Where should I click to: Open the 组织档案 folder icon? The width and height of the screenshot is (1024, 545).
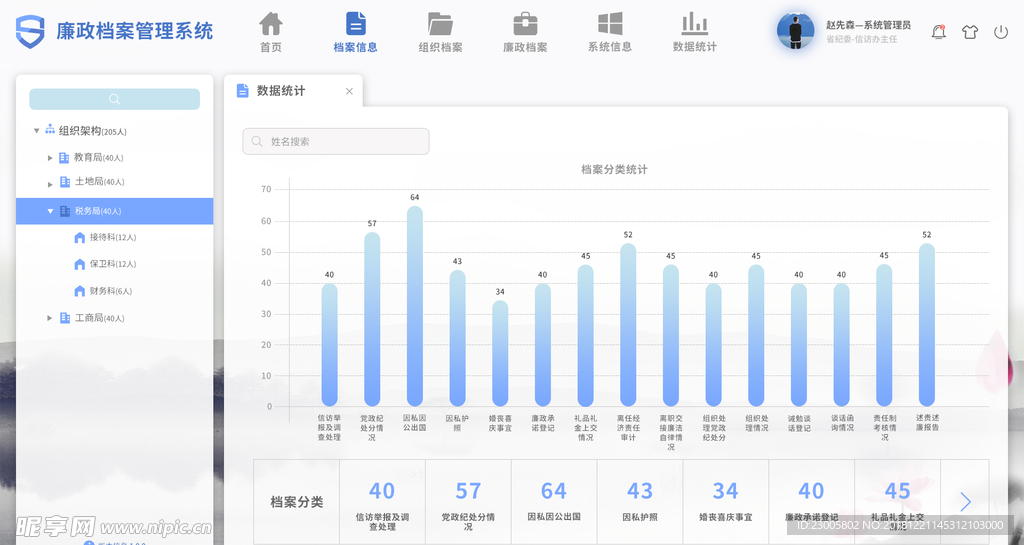[440, 23]
